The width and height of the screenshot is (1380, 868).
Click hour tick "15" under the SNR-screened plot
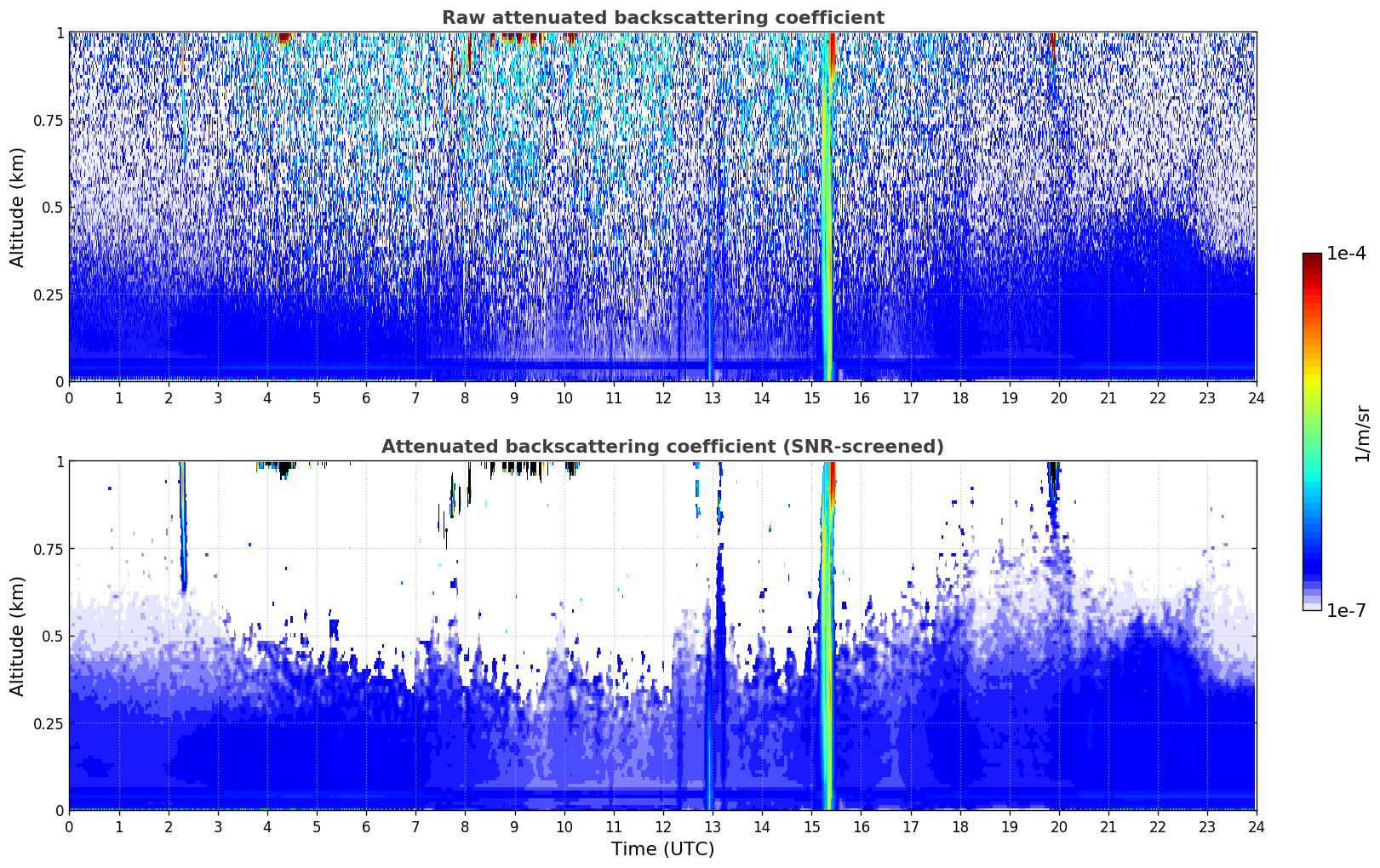click(x=811, y=826)
